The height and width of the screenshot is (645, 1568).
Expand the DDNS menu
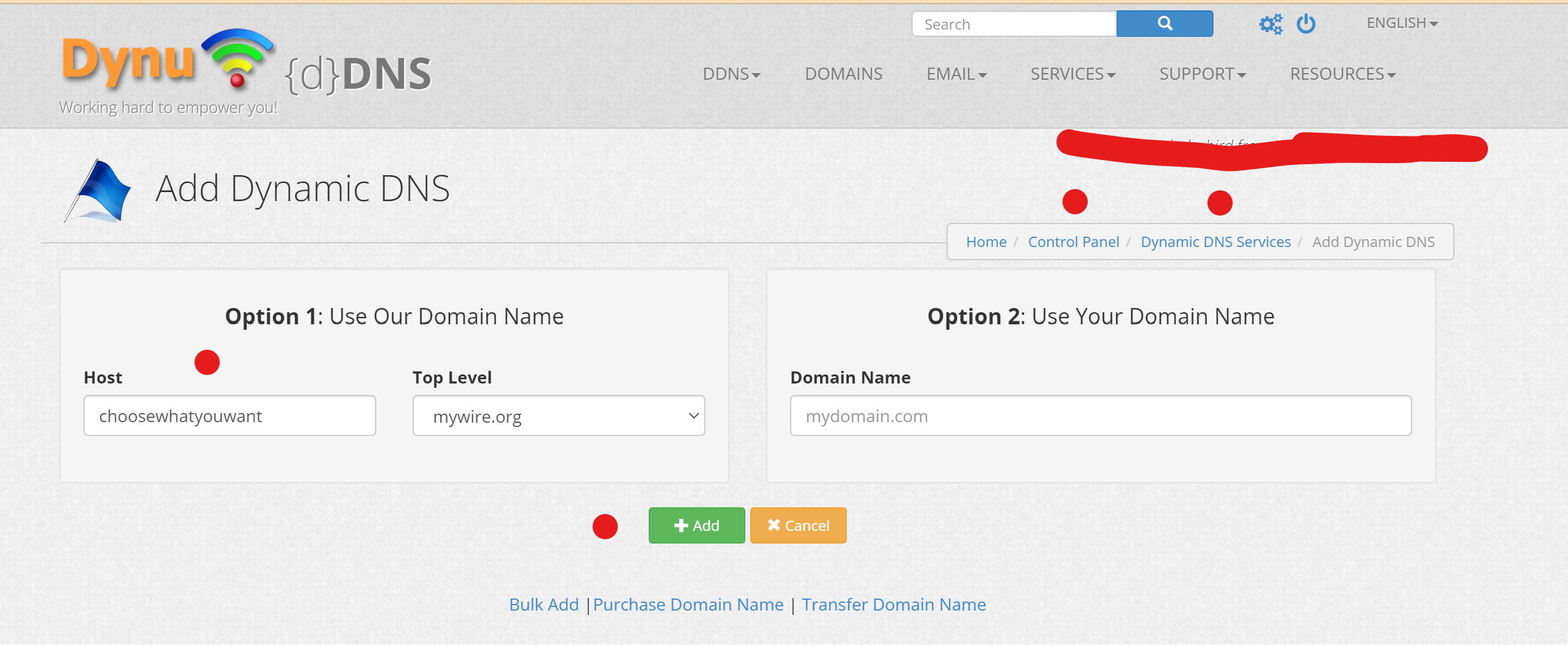pyautogui.click(x=731, y=74)
